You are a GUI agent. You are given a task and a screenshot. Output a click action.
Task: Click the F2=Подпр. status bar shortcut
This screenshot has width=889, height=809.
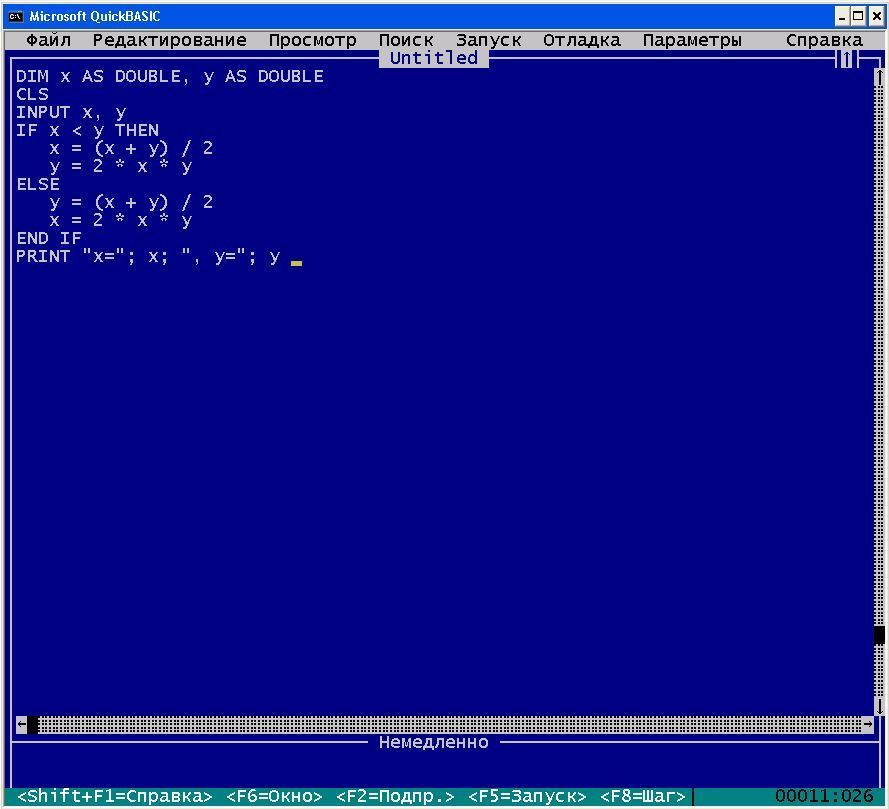point(395,797)
